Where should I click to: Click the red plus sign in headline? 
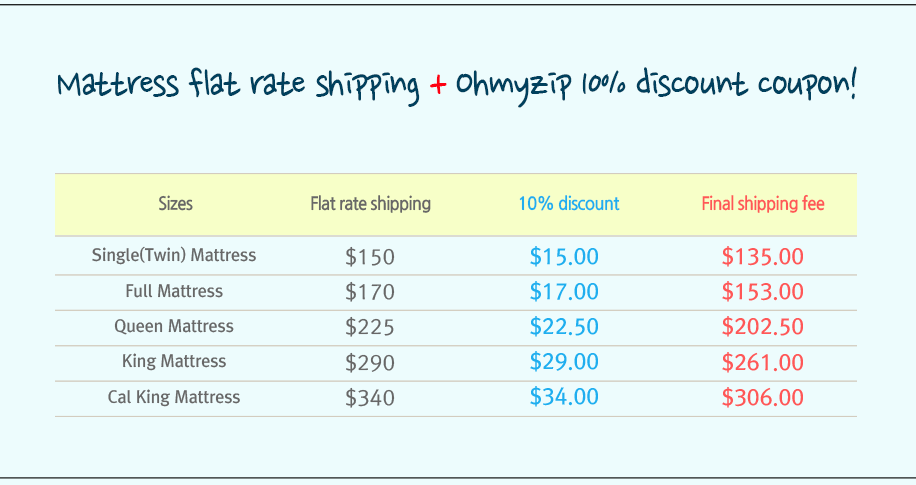(438, 85)
